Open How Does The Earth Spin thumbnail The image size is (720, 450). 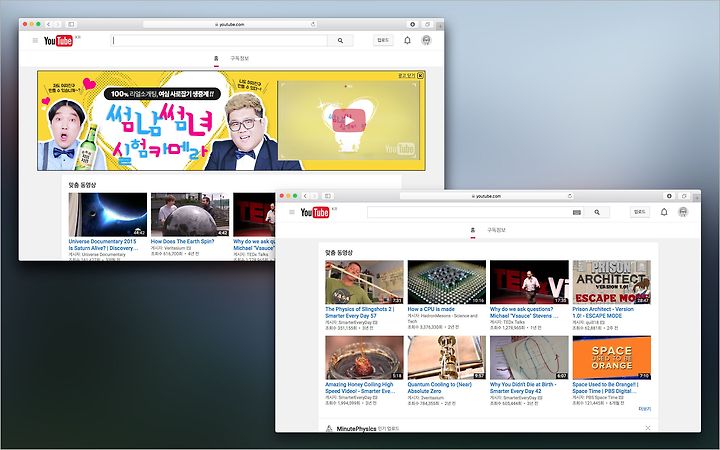pyautogui.click(x=190, y=214)
